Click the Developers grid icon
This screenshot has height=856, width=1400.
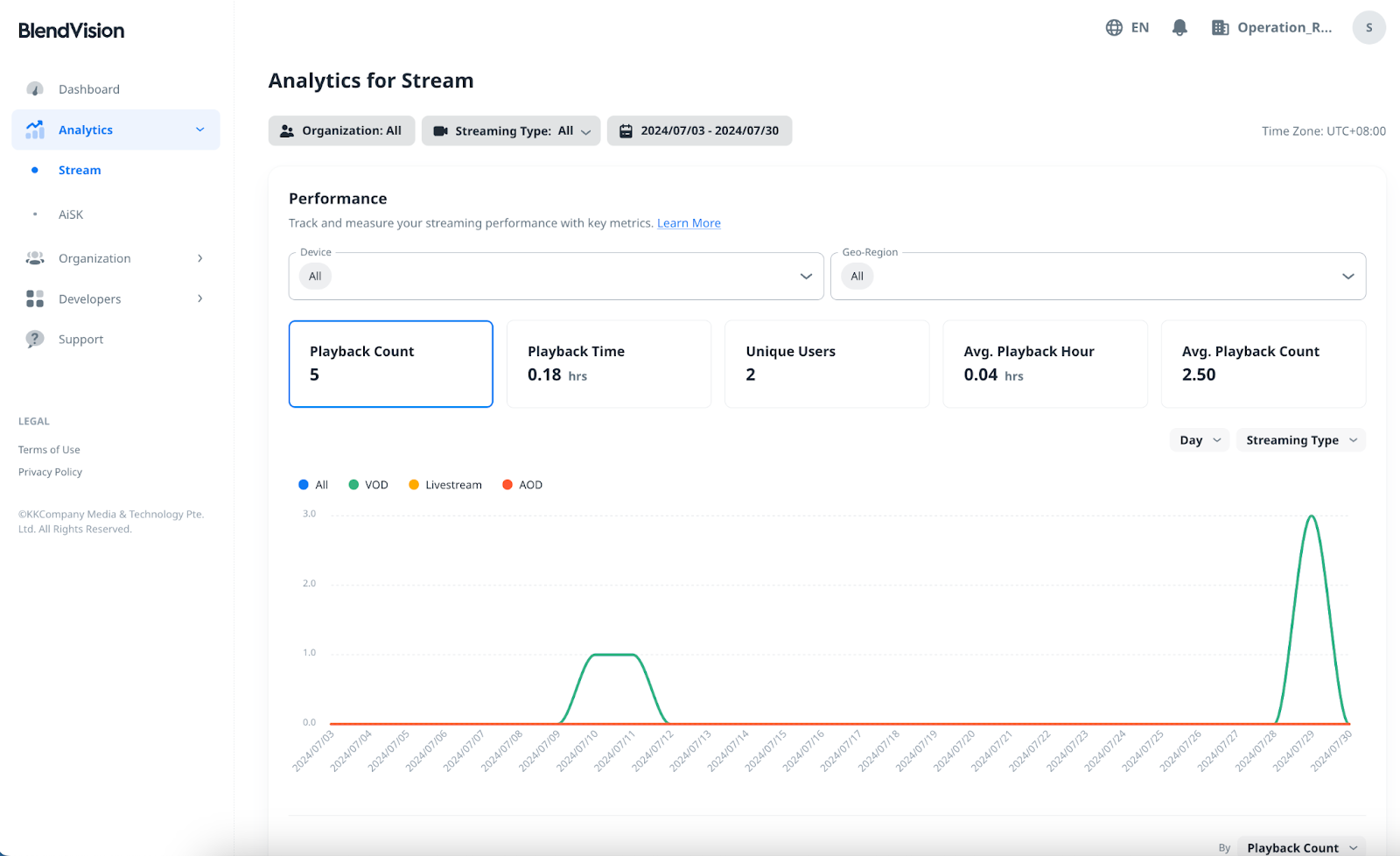(35, 299)
